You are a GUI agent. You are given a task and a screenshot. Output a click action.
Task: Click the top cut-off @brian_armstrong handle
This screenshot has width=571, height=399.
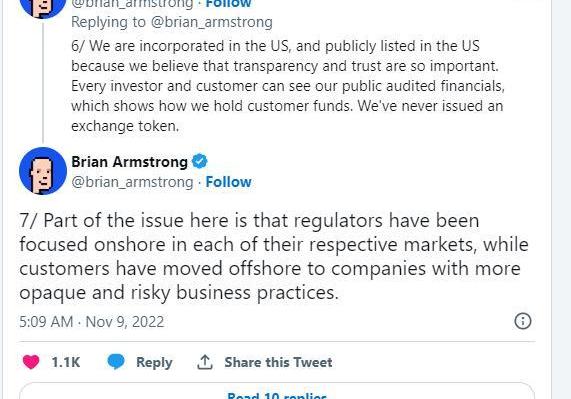click(132, 4)
